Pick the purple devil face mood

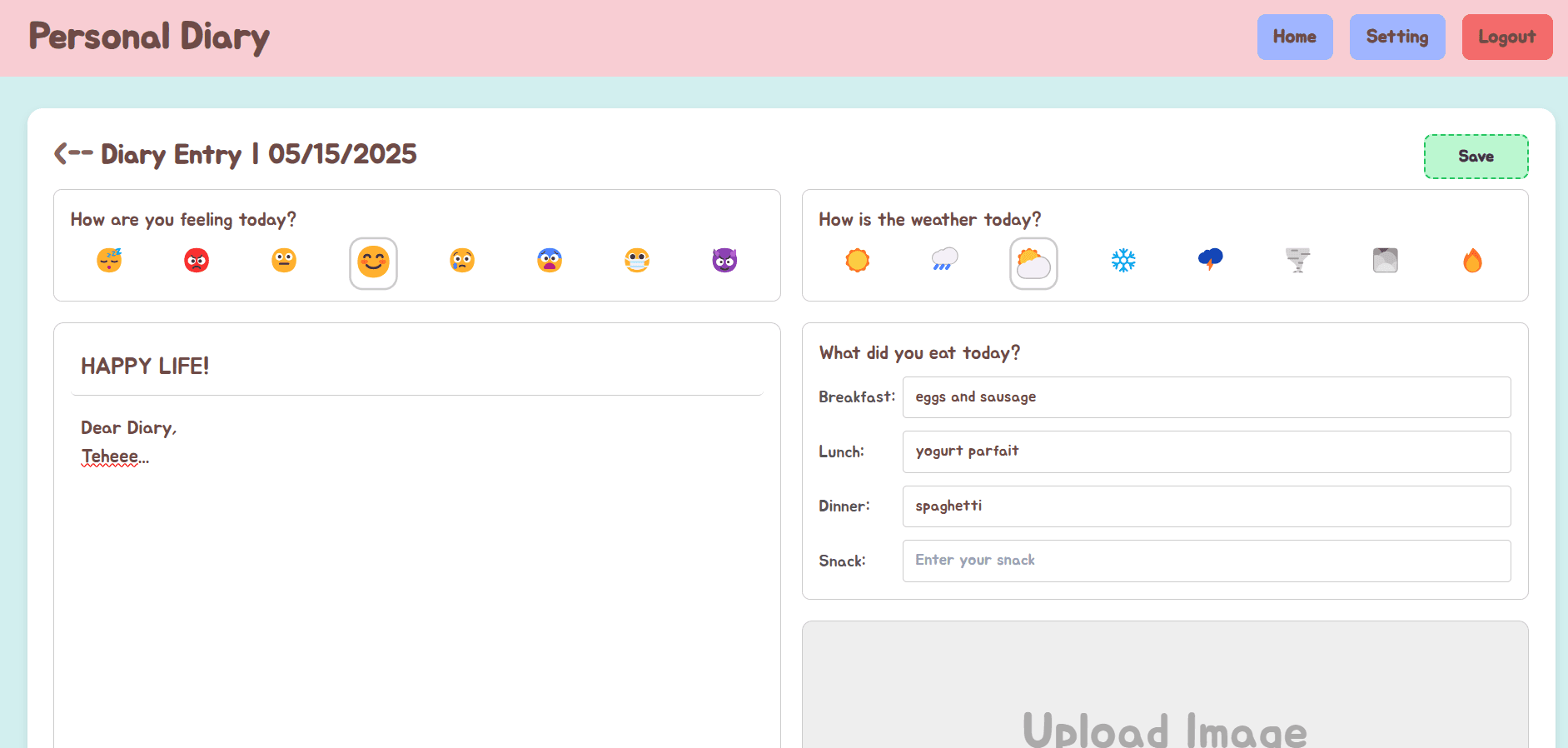coord(724,261)
